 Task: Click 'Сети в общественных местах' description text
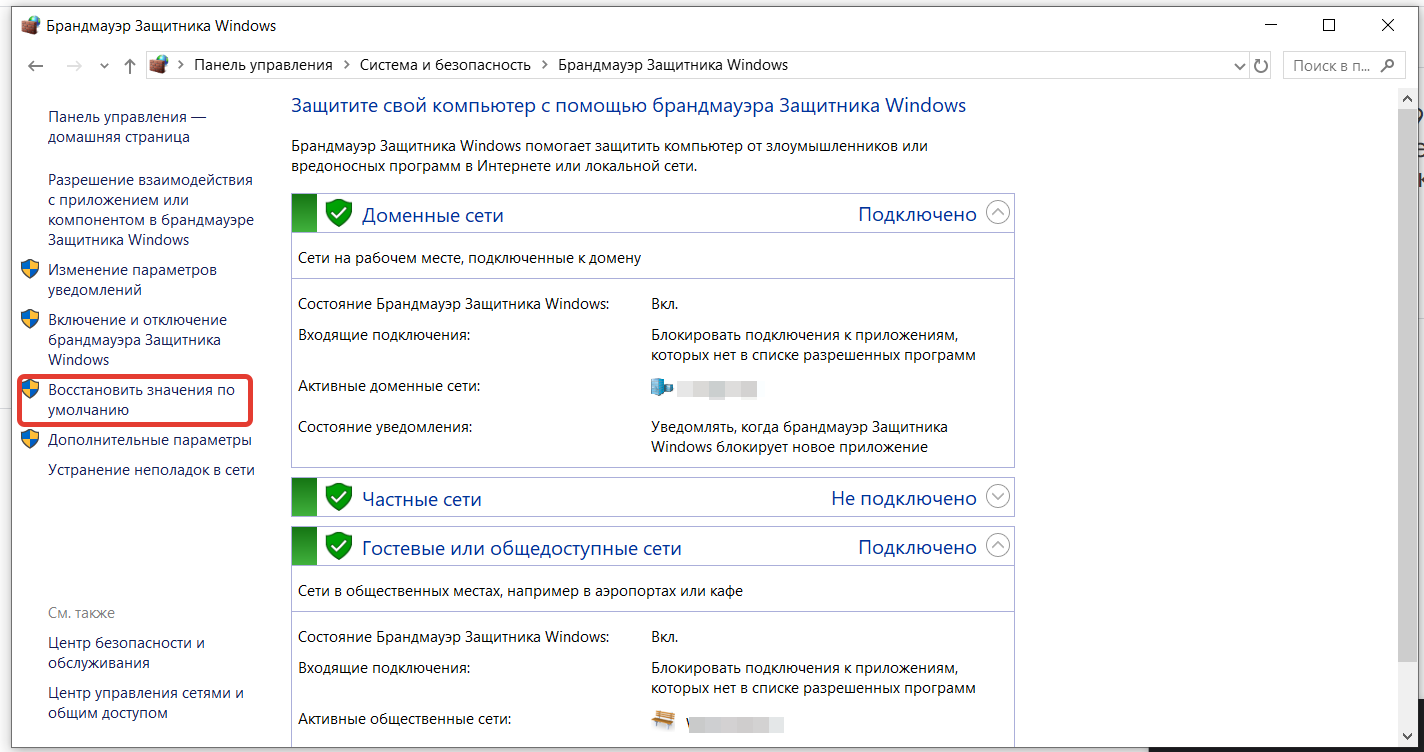tap(521, 591)
